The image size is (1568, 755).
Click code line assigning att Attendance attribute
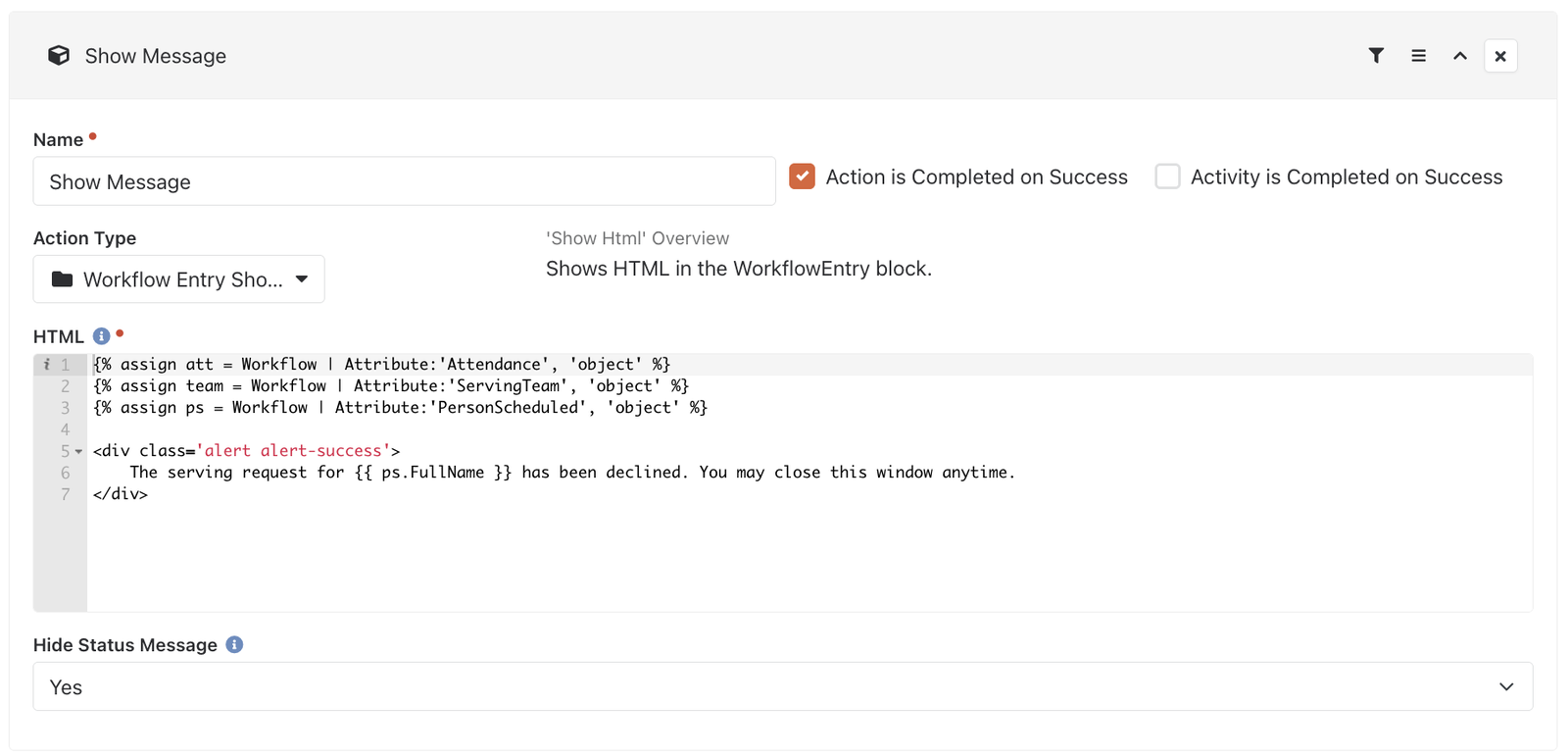[x=382, y=364]
